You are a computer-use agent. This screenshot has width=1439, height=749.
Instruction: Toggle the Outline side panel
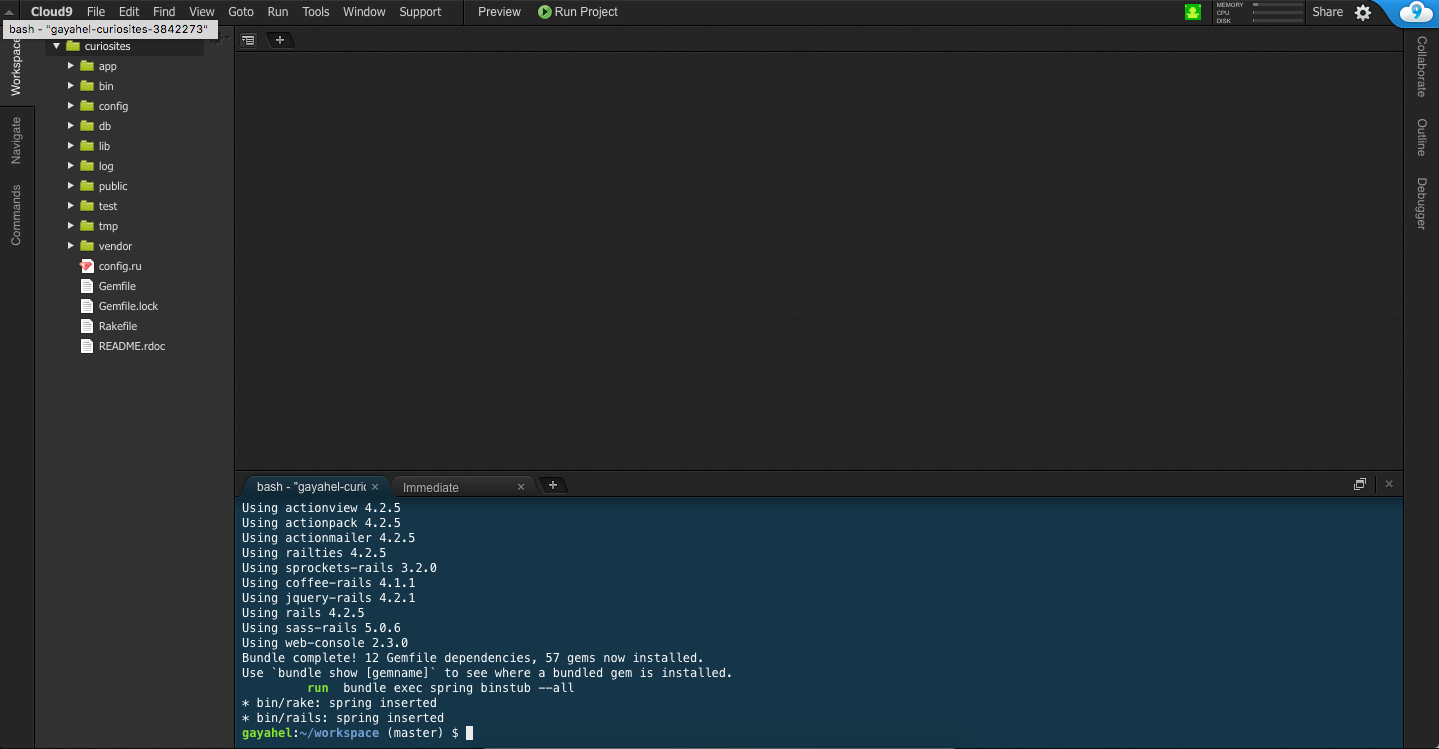click(x=1421, y=138)
